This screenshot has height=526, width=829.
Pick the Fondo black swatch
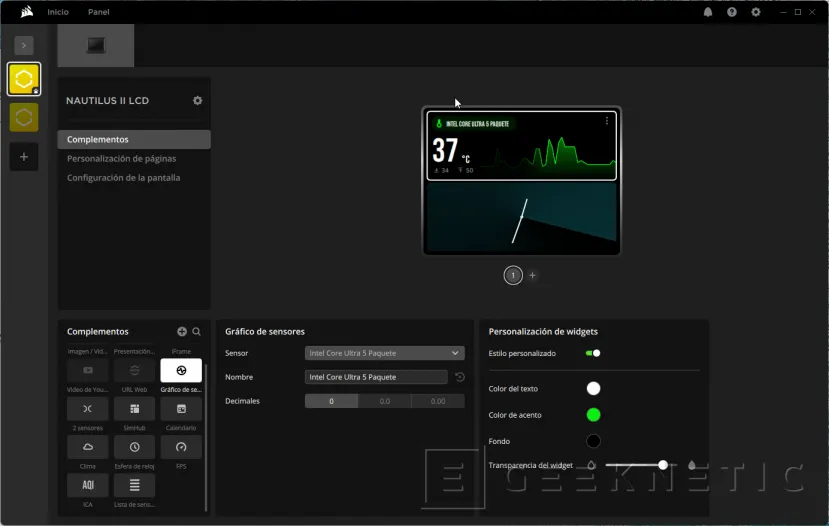(593, 441)
